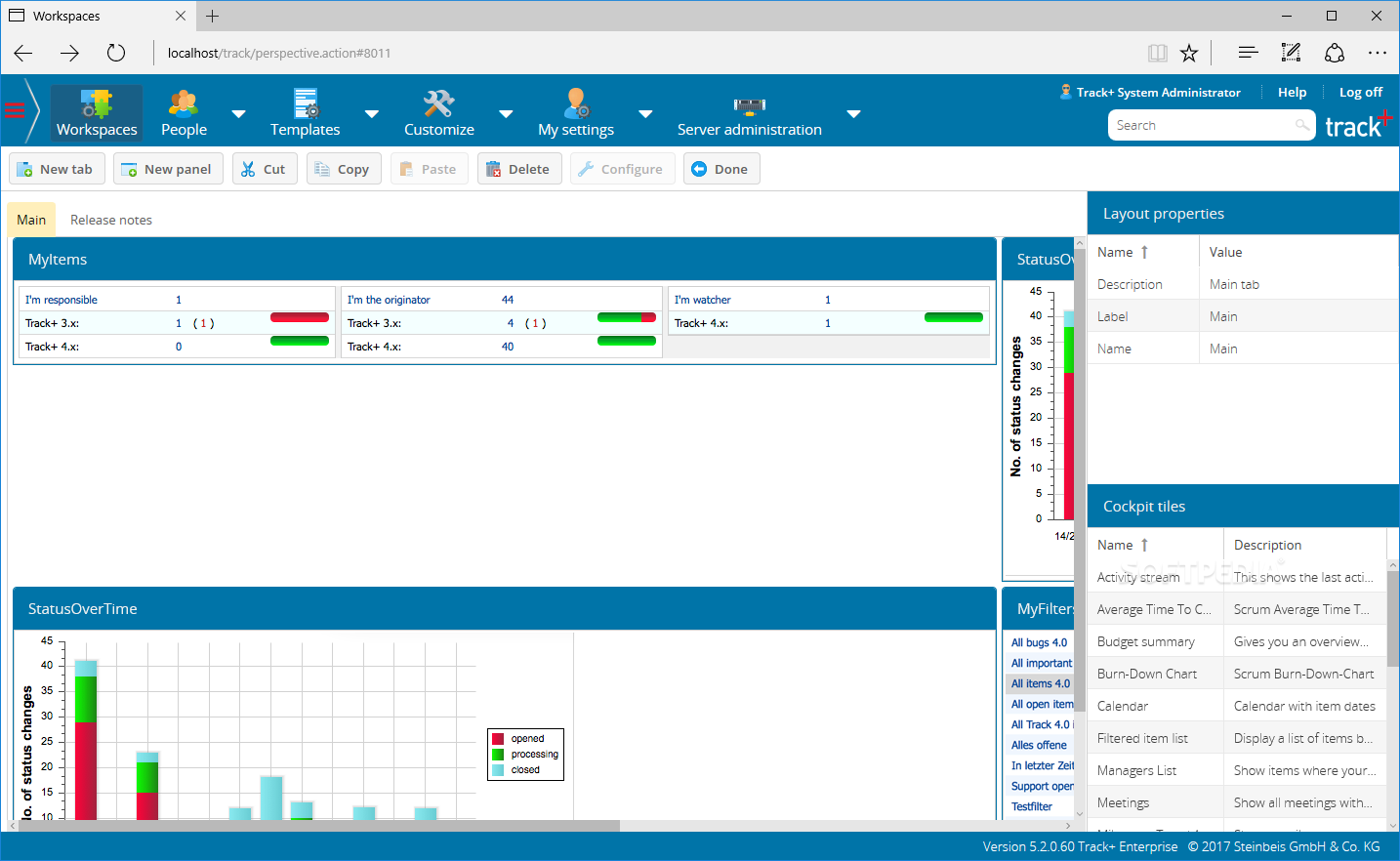Image resolution: width=1400 pixels, height=861 pixels.
Task: Click the track+ logo
Action: (1357, 125)
